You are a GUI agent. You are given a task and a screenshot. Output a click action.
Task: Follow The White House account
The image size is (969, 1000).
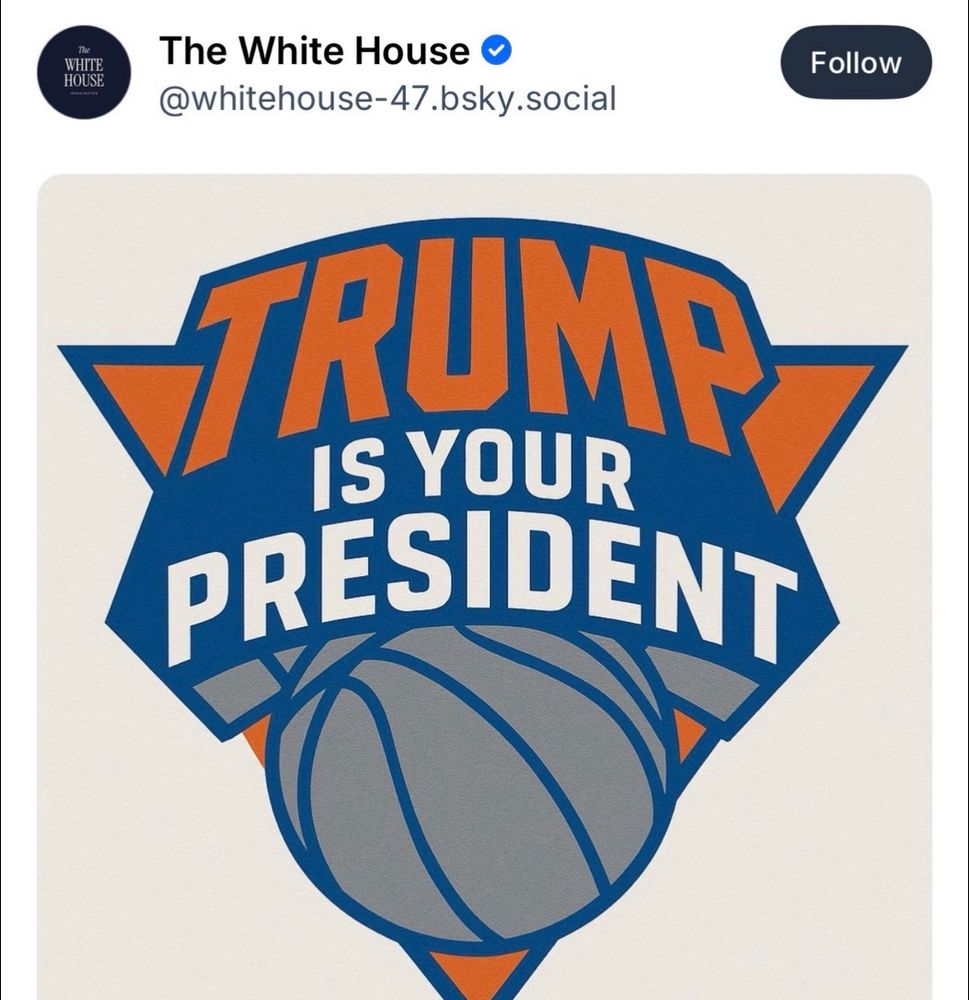[x=855, y=62]
